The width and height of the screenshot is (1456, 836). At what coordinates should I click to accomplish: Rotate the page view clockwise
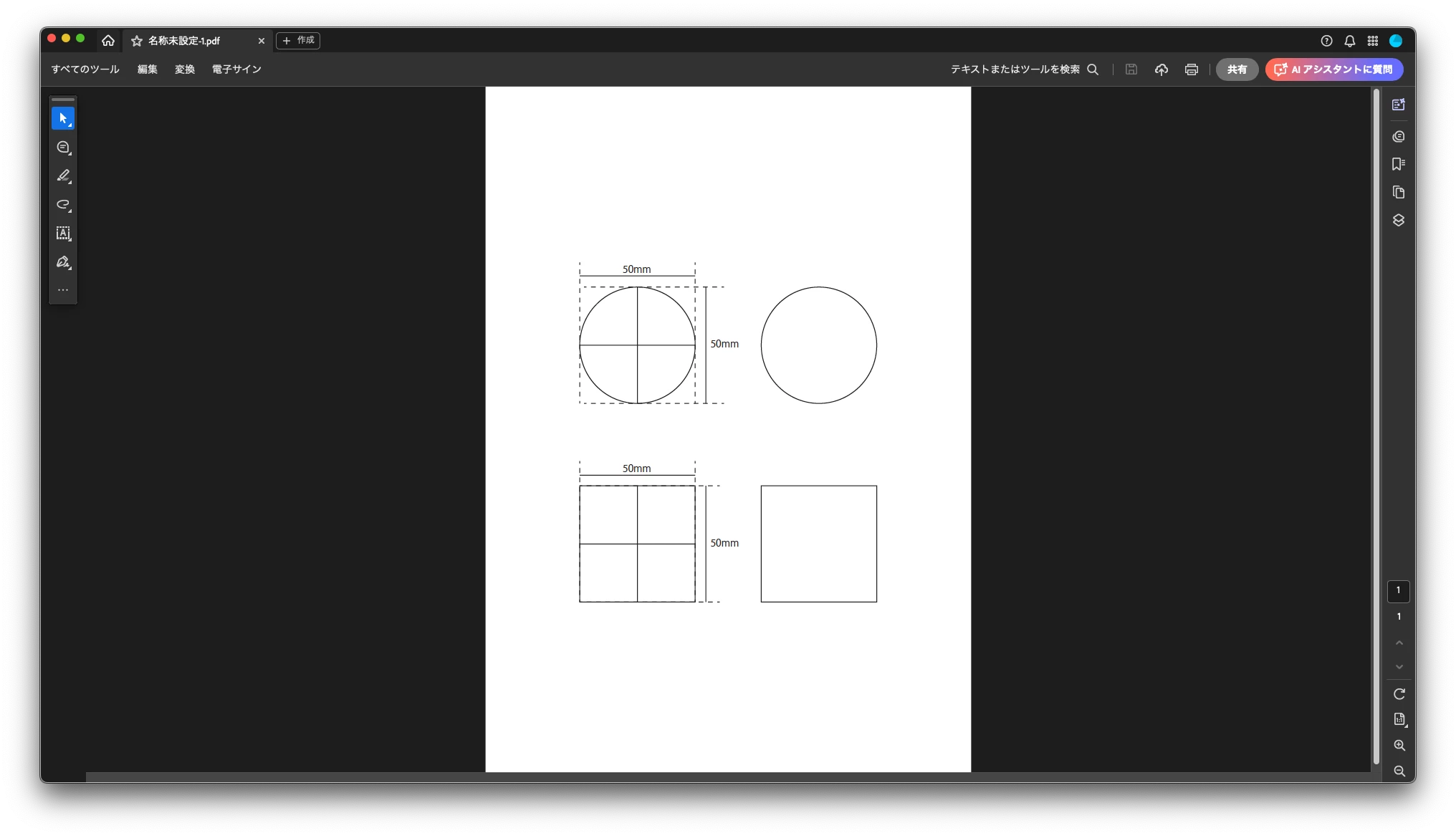1399,693
